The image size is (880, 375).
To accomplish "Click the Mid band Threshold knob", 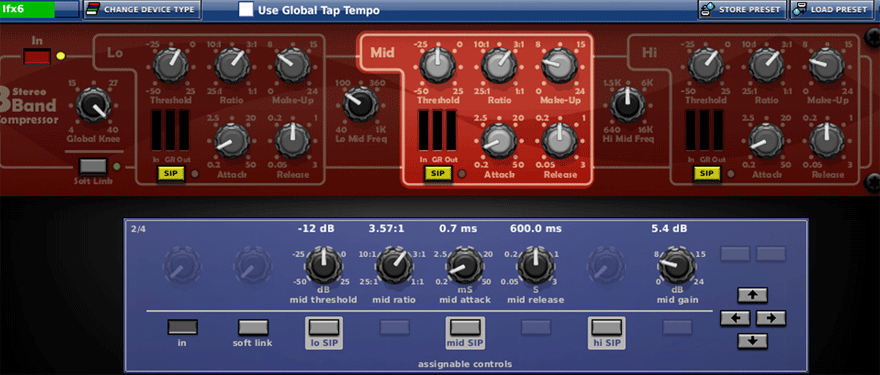I will 438,65.
